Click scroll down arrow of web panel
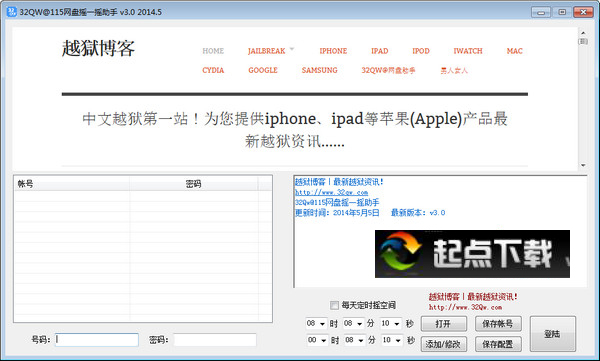This screenshot has height=361, width=600. point(583,165)
